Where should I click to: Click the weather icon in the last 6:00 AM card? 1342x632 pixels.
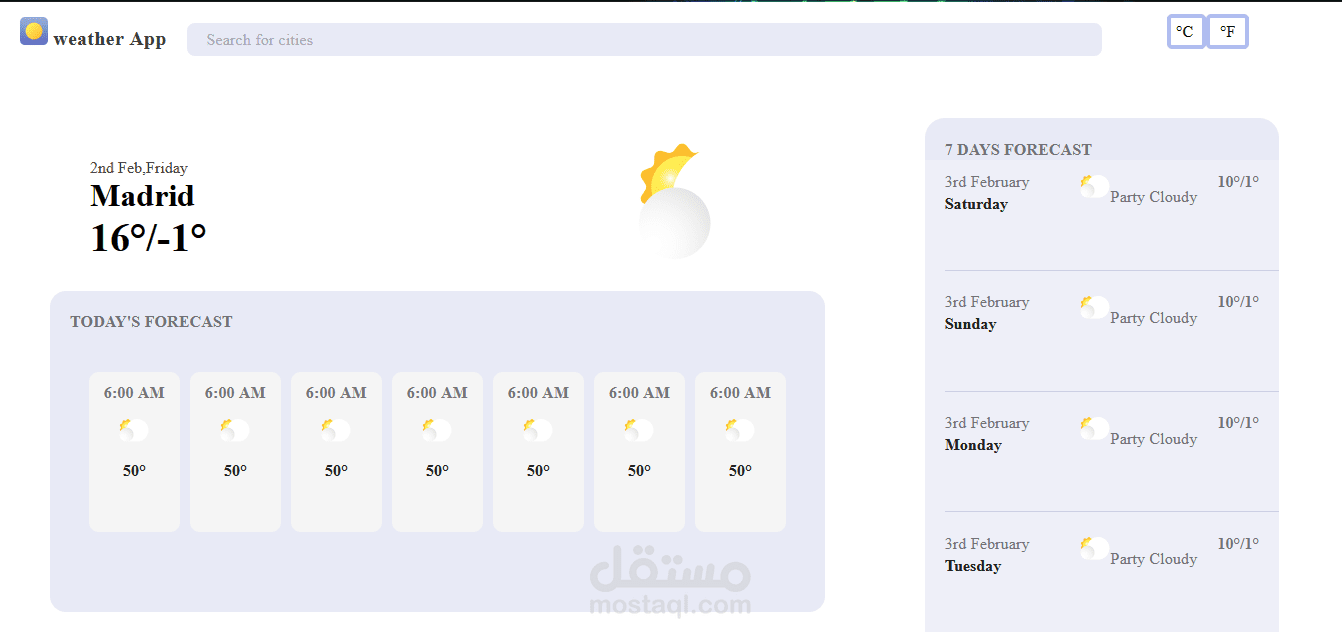tap(740, 429)
